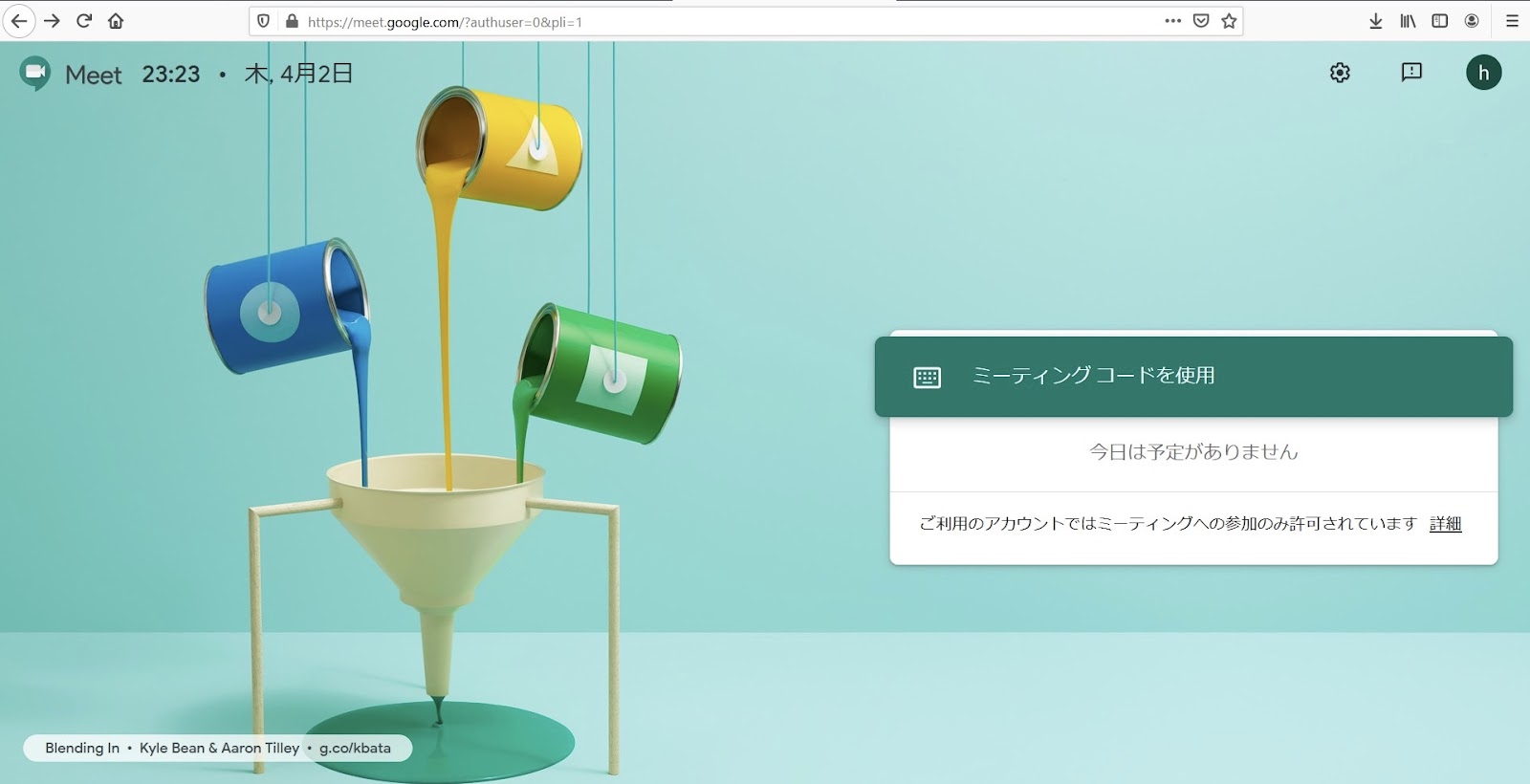This screenshot has height=784, width=1530.
Task: Go forward using the browser forward arrow
Action: [x=52, y=21]
